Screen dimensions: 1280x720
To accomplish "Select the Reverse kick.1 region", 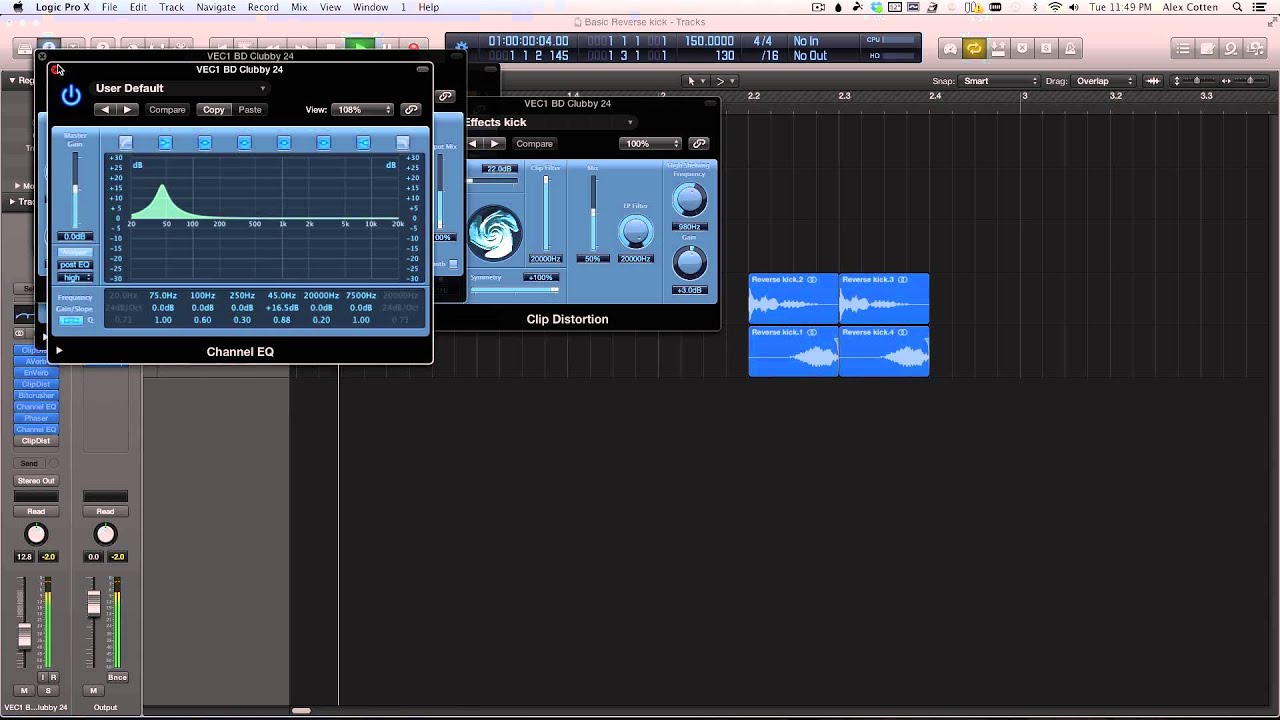I will click(794, 351).
